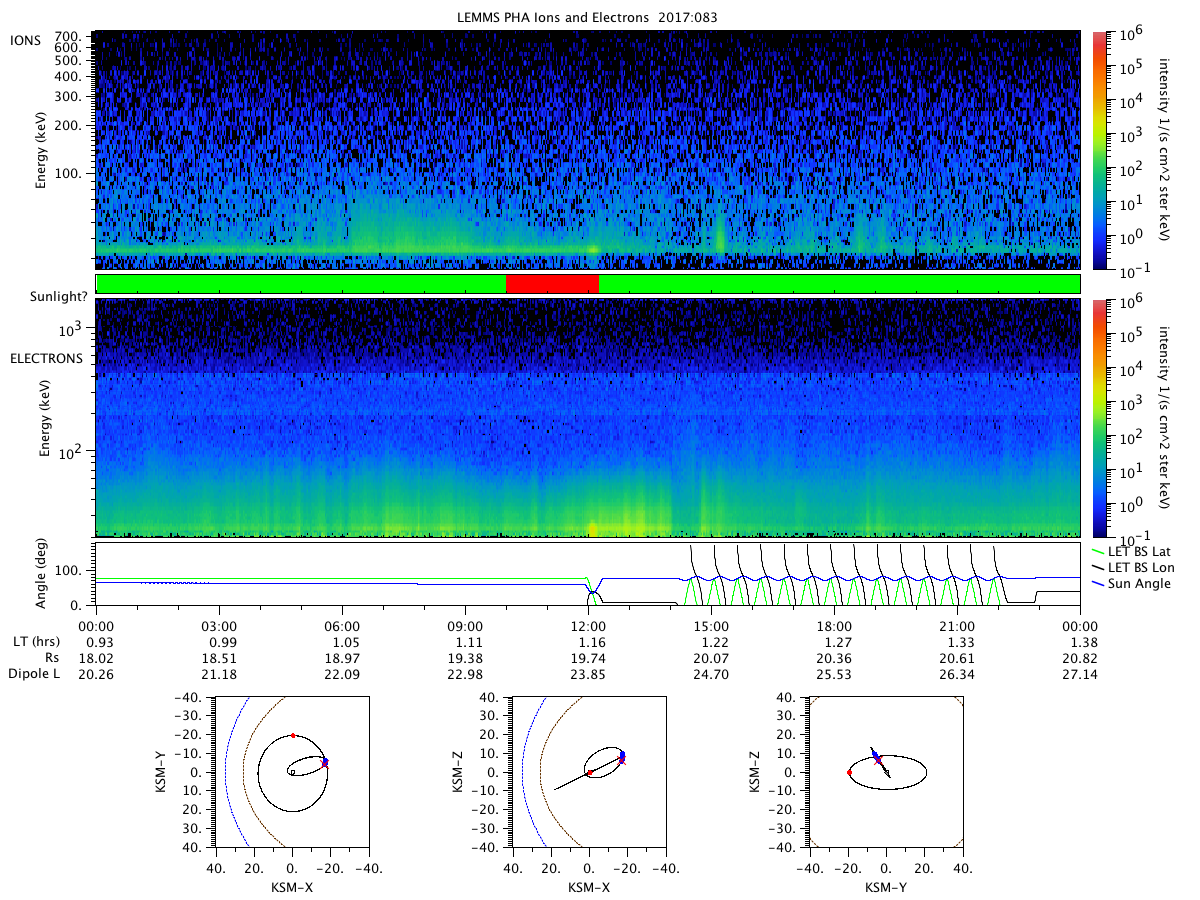
Task: Click the KSM-X versus KSM-Z orbit plot
Action: 587,771
